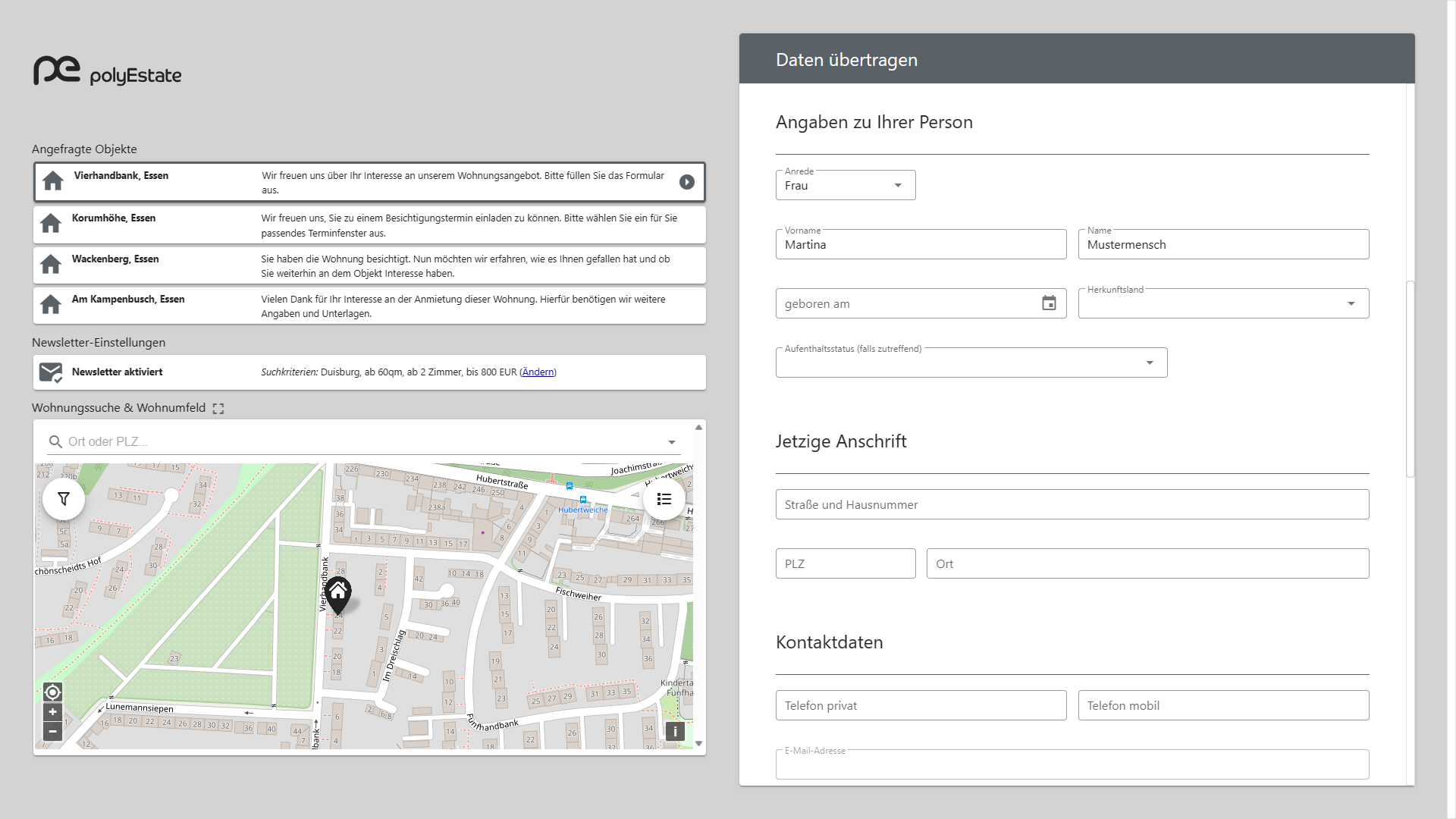The width and height of the screenshot is (1456, 819).
Task: Click the map info icon
Action: [x=675, y=732]
